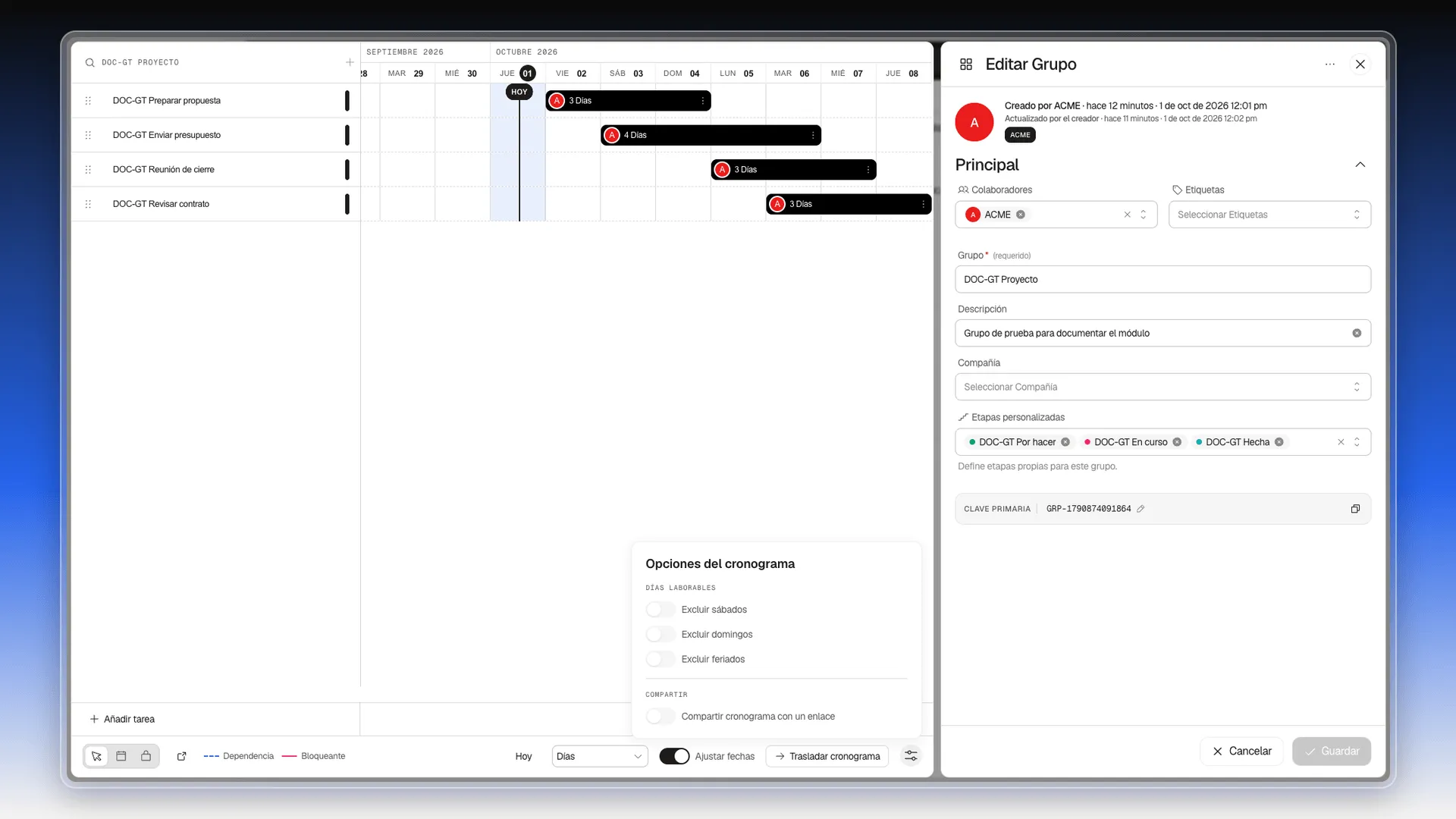Click the HOY timeline marker
Screen dimensions: 1456x819
519,92
